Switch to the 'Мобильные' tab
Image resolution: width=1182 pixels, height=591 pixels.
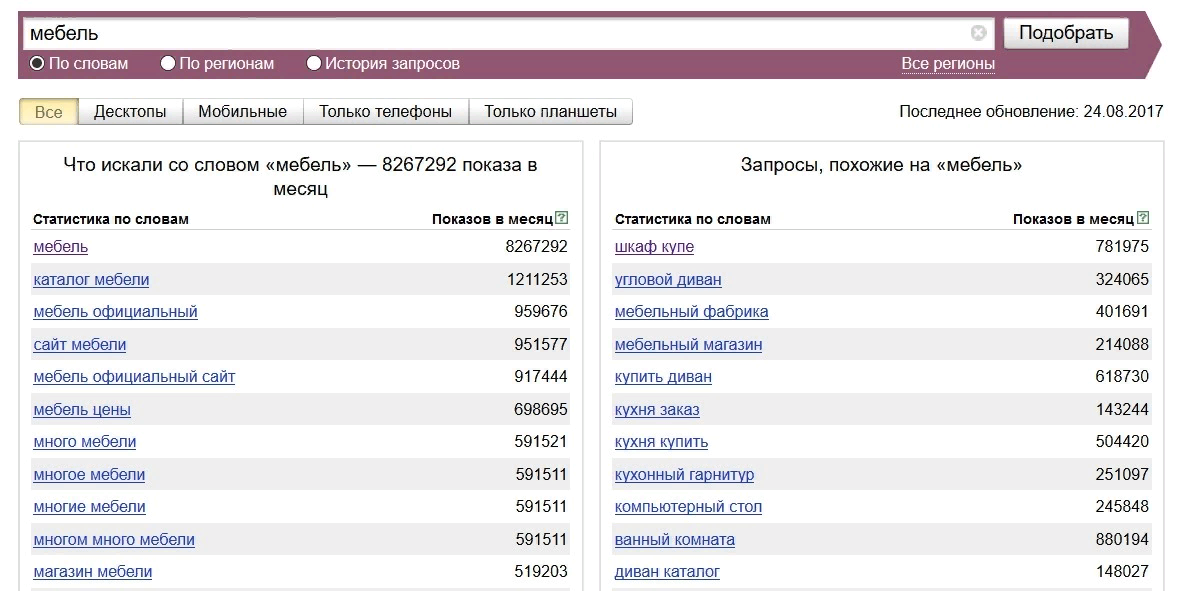(x=243, y=112)
